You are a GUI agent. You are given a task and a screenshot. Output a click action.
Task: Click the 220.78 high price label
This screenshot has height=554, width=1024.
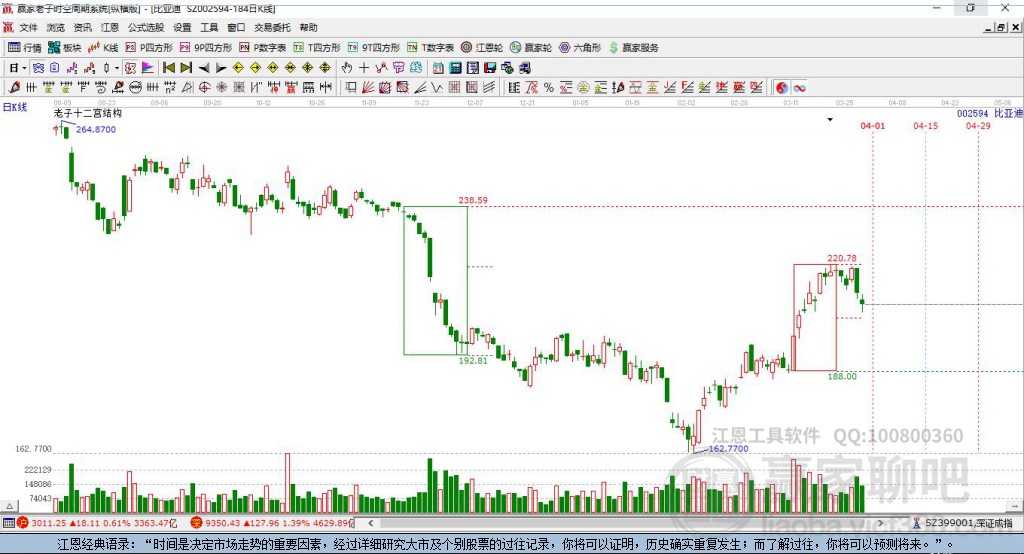click(842, 258)
